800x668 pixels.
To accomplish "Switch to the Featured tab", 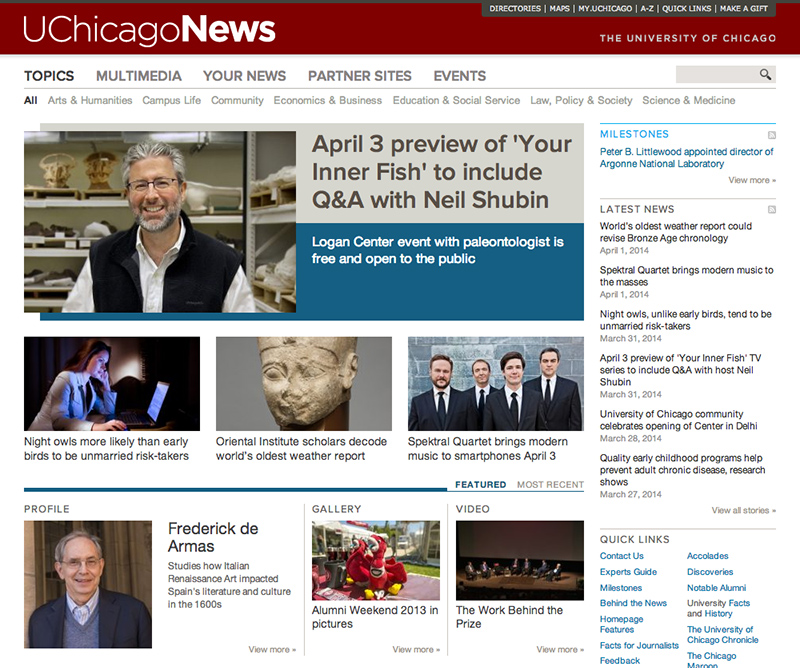I will click(x=481, y=485).
